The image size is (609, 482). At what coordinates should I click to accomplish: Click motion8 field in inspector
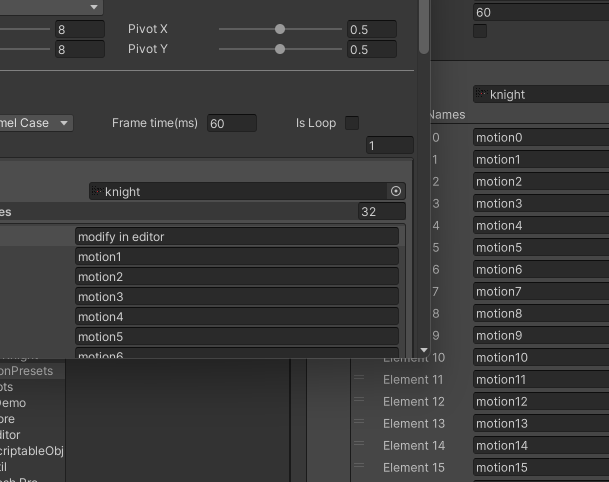click(541, 313)
